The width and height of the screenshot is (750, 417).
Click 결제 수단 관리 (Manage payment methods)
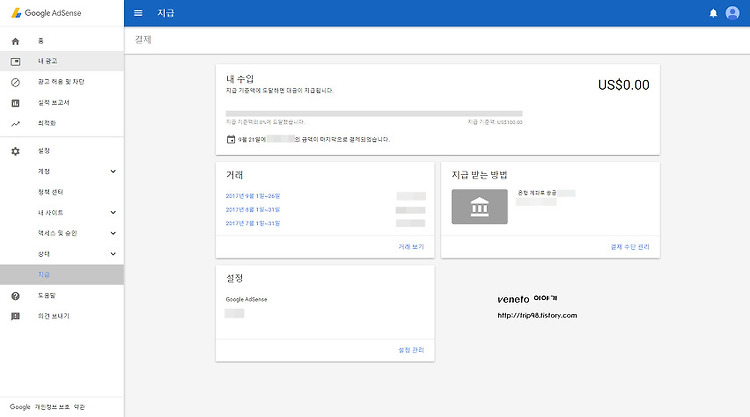click(x=630, y=247)
